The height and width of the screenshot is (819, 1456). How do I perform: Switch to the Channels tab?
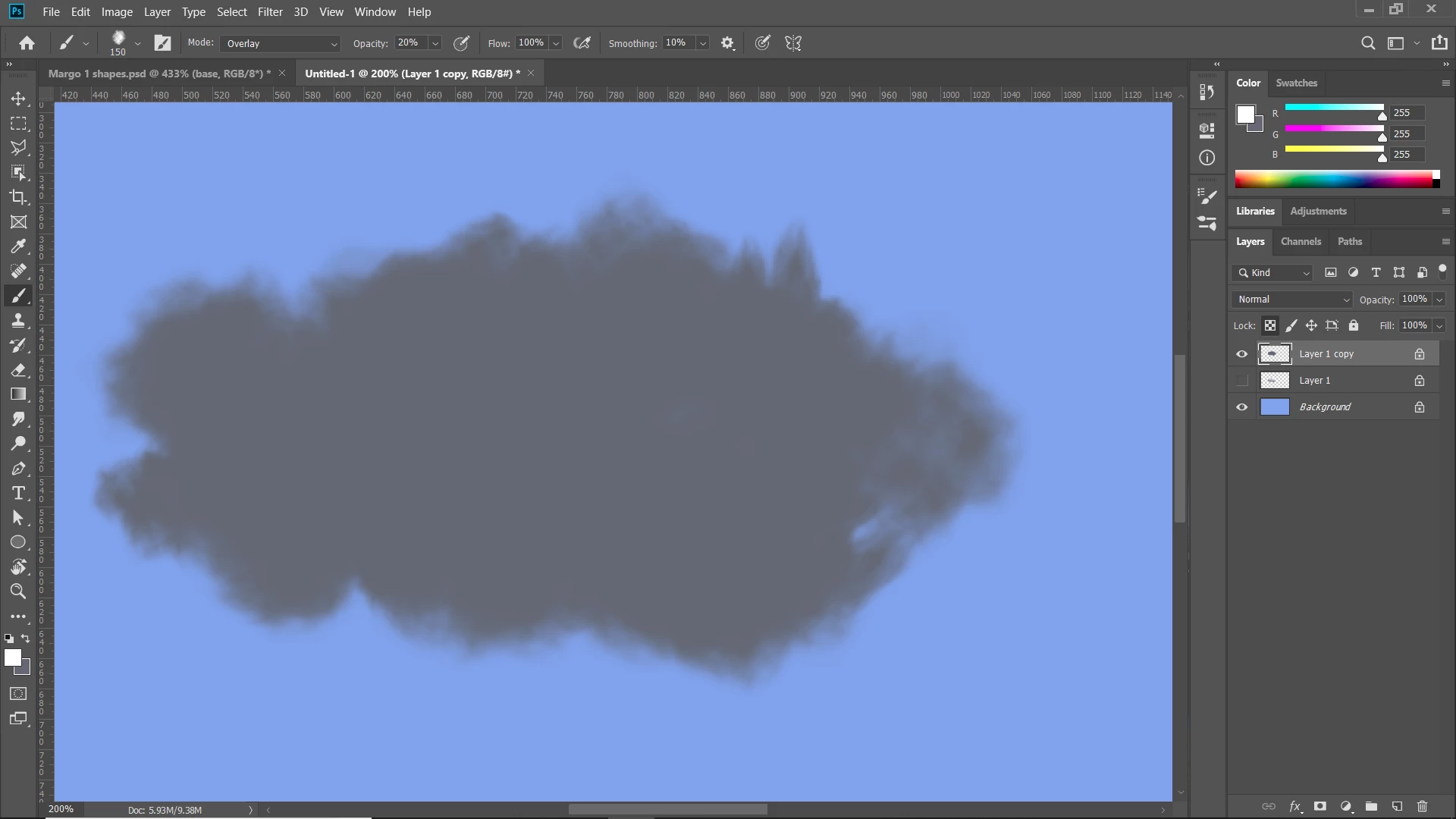click(1301, 241)
